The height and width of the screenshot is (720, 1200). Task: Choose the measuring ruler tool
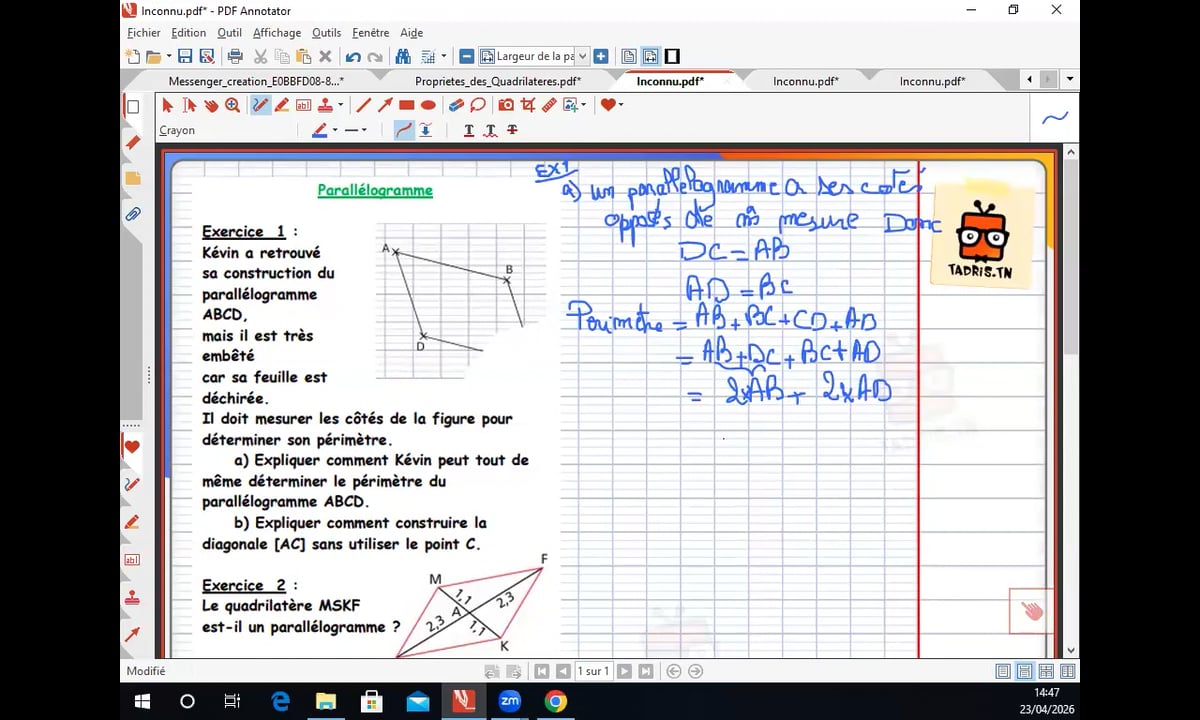[x=549, y=105]
